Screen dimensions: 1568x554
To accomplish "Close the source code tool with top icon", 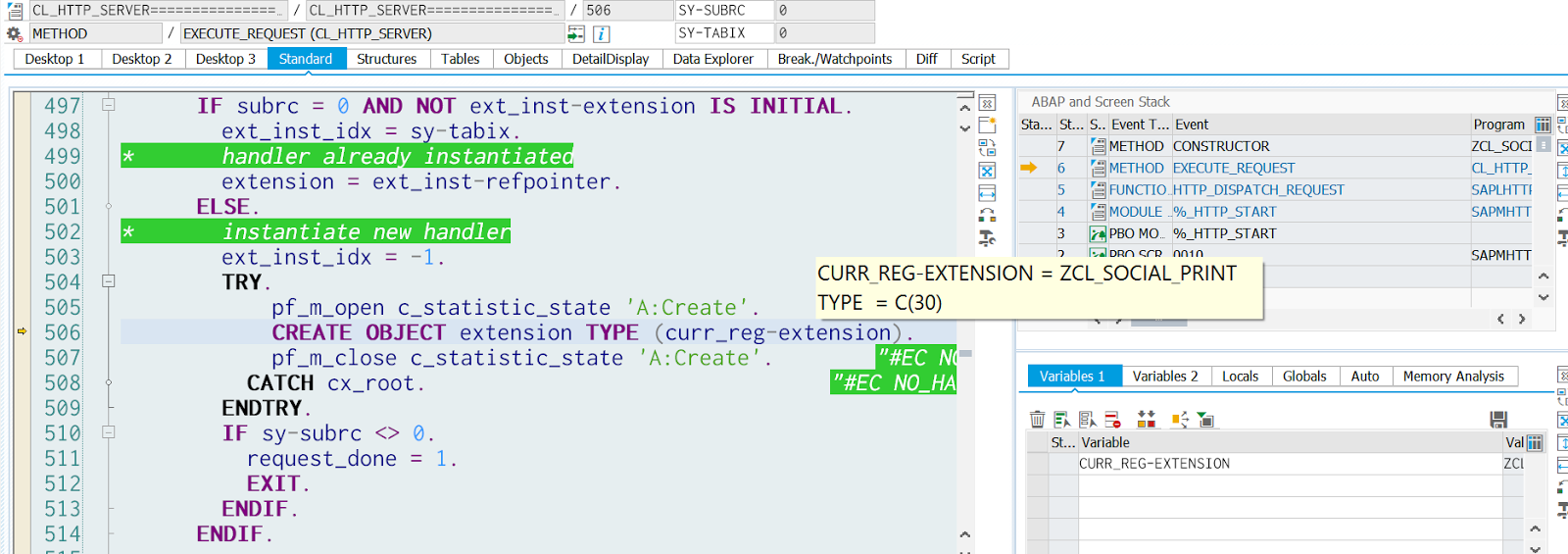I will [x=987, y=103].
